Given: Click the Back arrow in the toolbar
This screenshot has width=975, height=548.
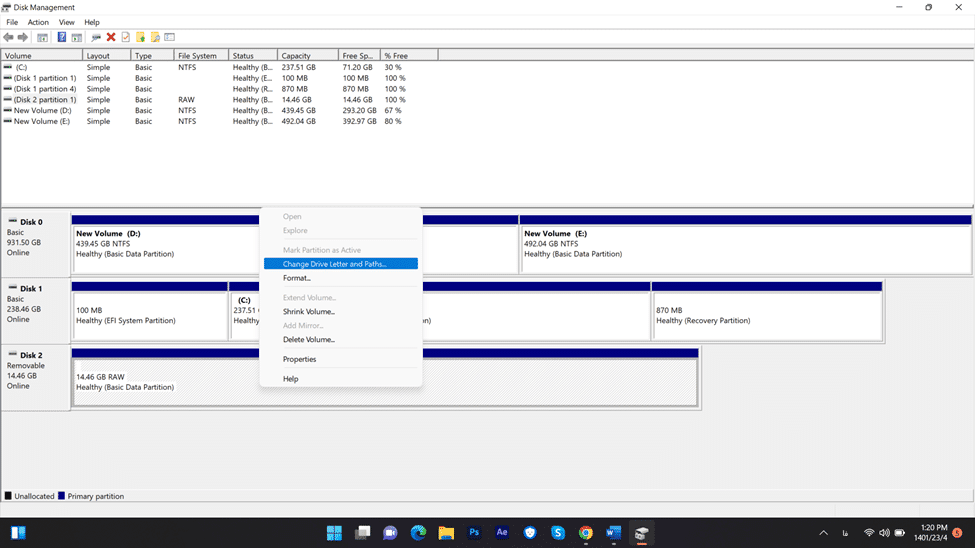Looking at the screenshot, I should [x=8, y=37].
